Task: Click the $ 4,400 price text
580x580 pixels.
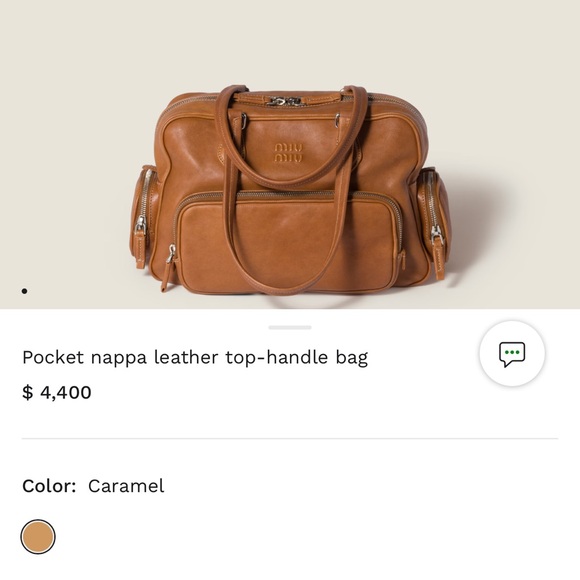Action: click(x=57, y=392)
